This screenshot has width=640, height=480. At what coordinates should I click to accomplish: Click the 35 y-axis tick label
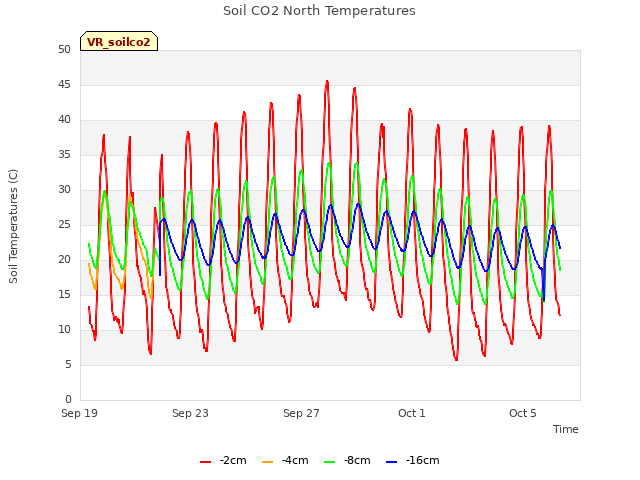point(64,154)
